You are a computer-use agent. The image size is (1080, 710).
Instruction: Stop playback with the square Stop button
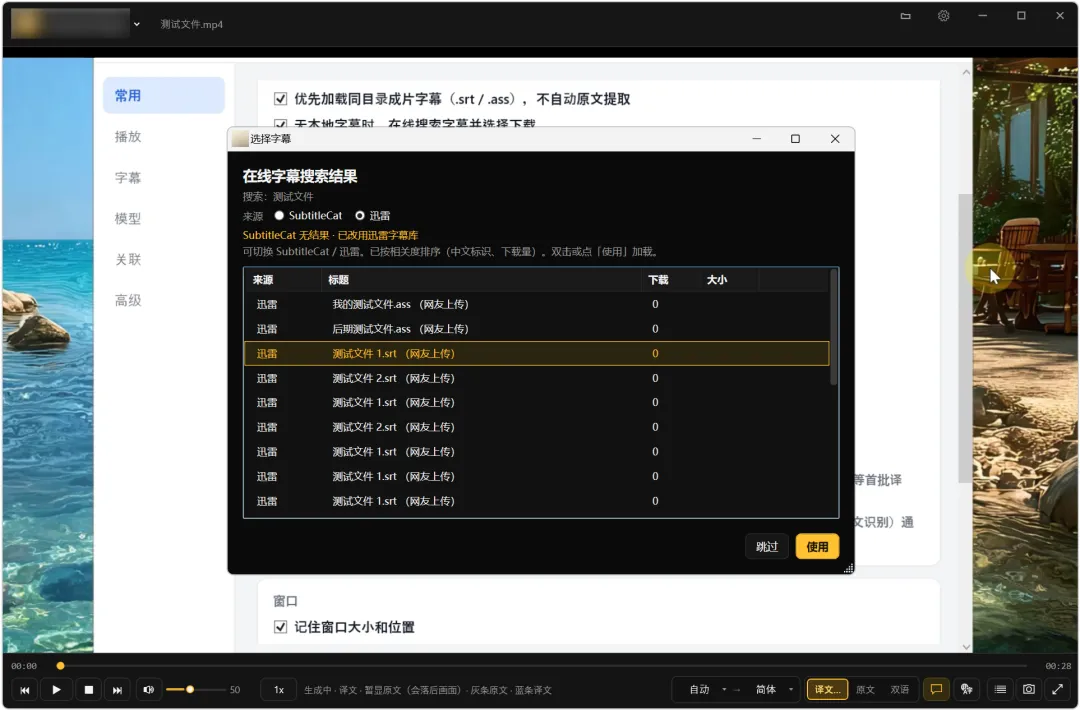(x=89, y=689)
